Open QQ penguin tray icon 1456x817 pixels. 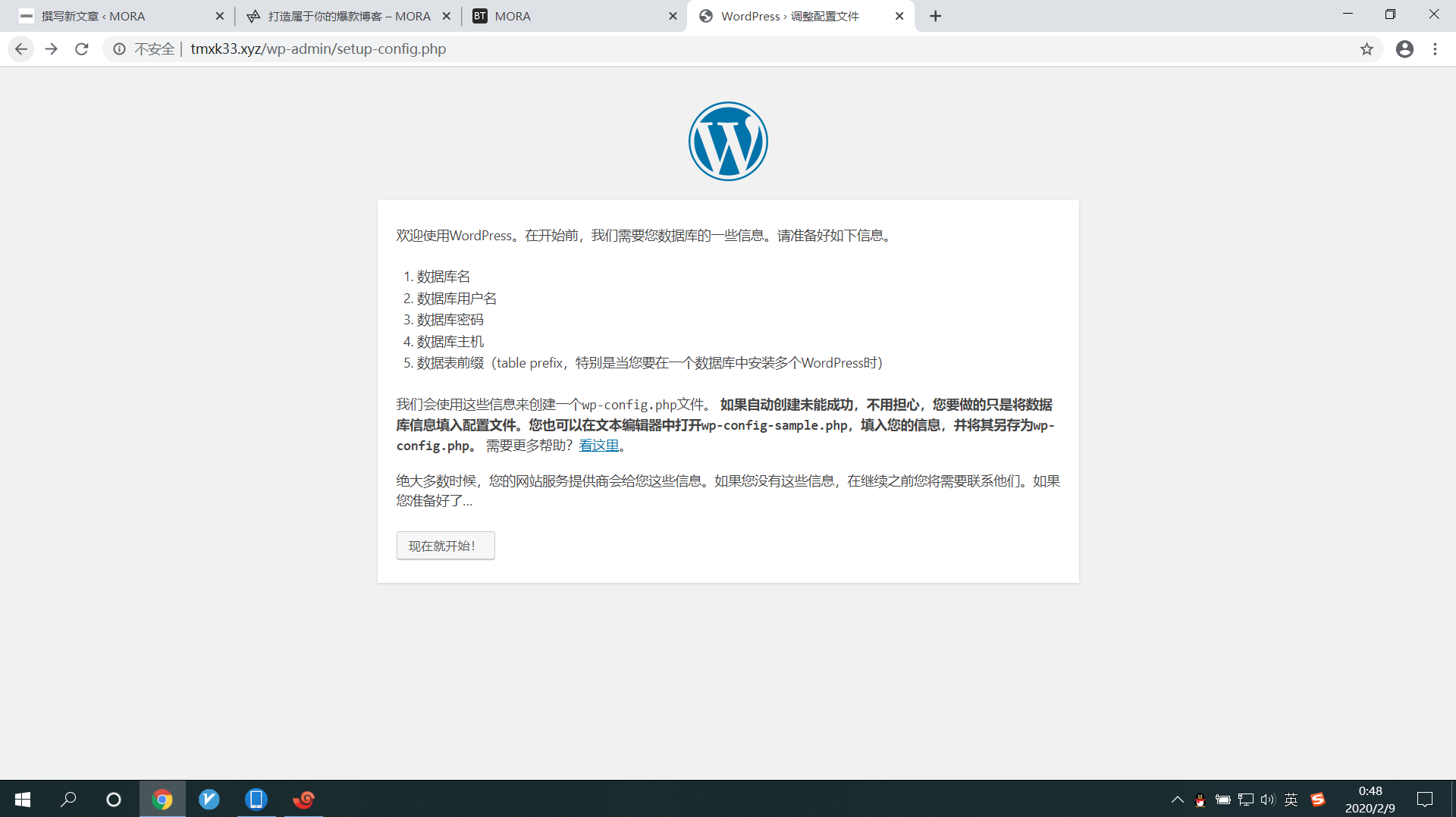point(1200,800)
